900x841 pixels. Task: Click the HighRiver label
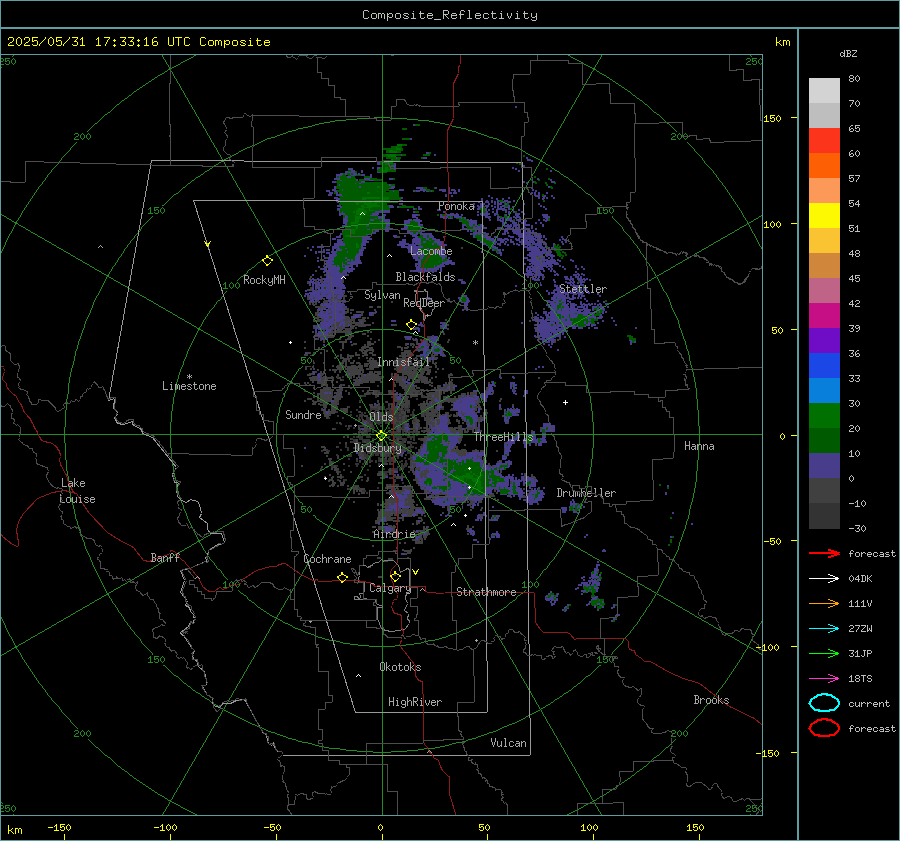(x=415, y=702)
